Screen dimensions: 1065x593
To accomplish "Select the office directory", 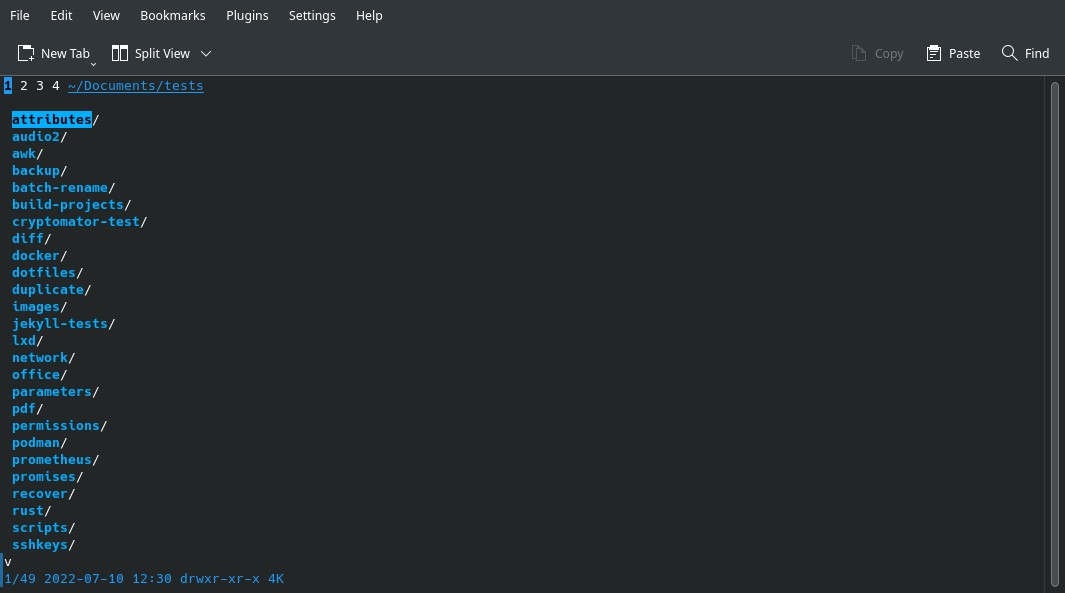I will 35,374.
